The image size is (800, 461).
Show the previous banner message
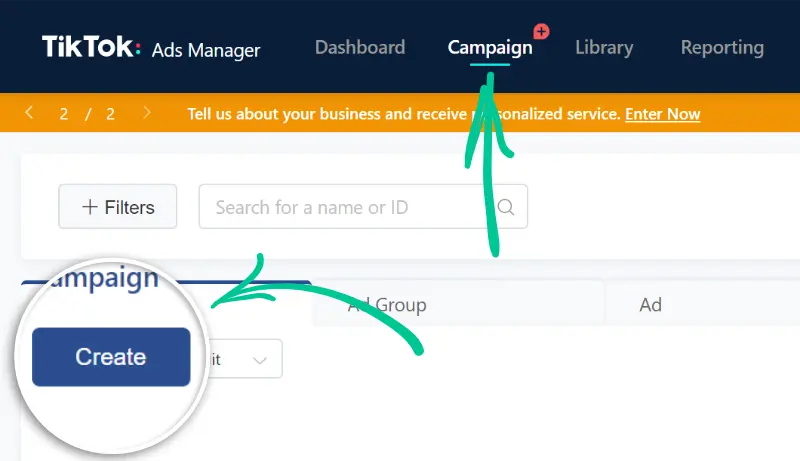(30, 113)
